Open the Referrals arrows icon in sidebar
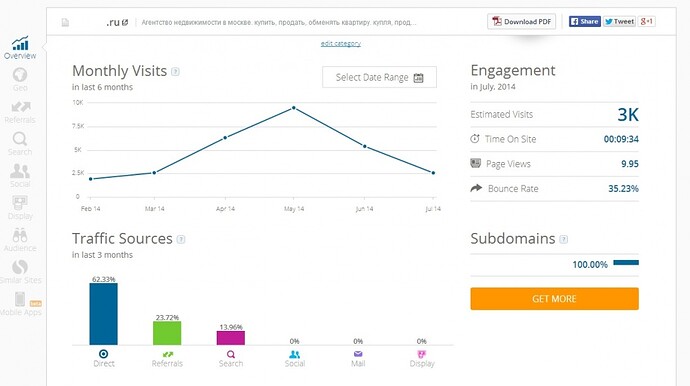The height and width of the screenshot is (386, 690). point(21,107)
